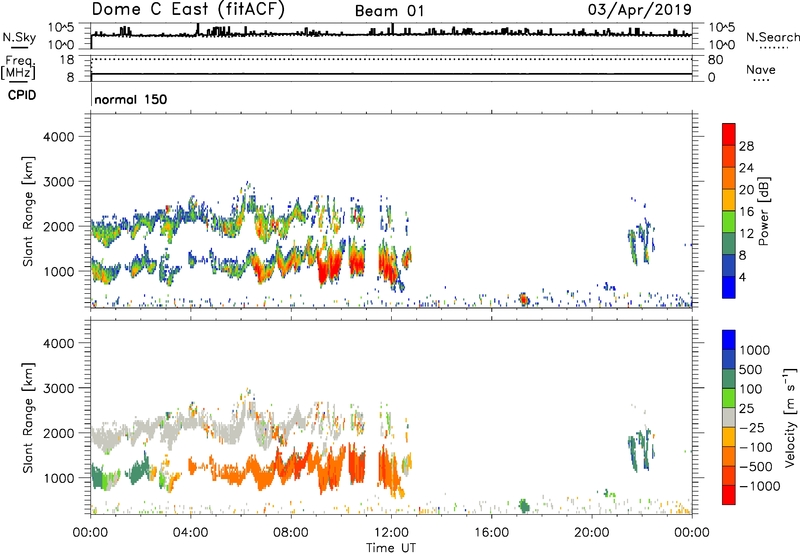Click the top blue segment of the Velocity color bar
This screenshot has height=554, width=800.
click(x=729, y=340)
